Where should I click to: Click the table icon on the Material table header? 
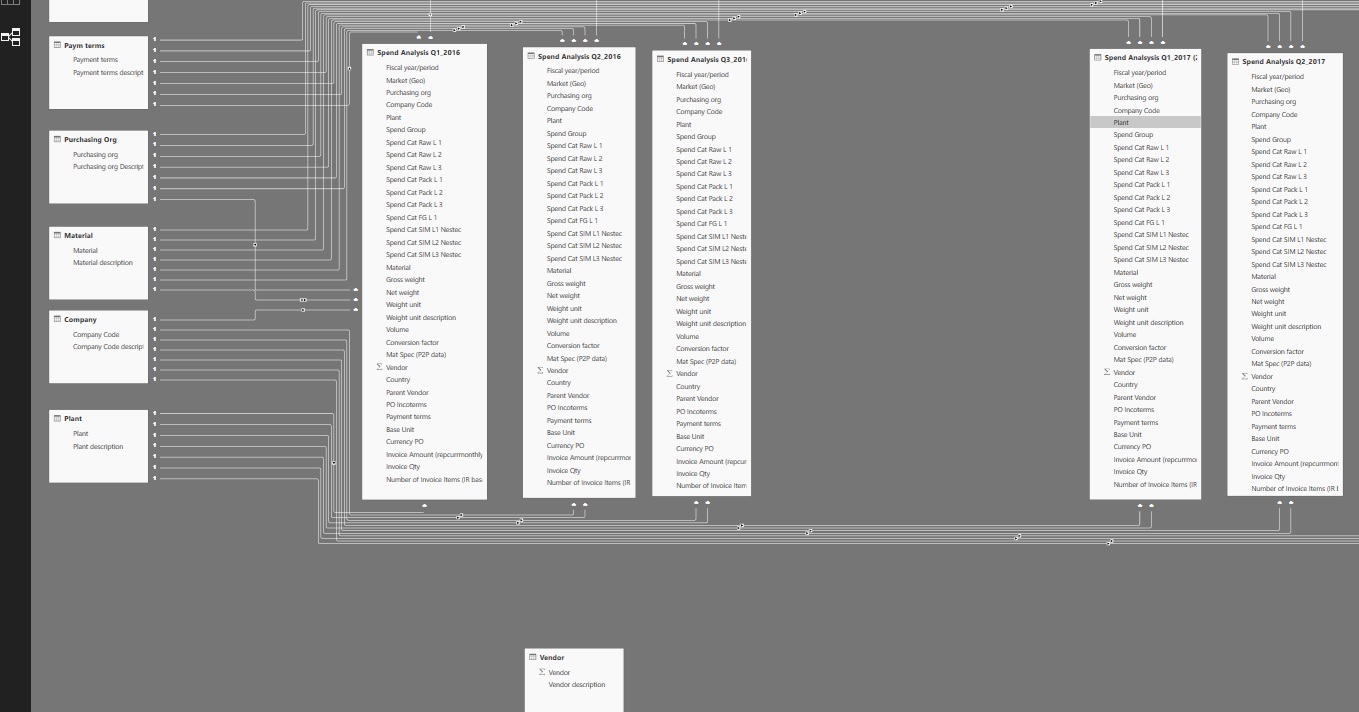point(57,235)
